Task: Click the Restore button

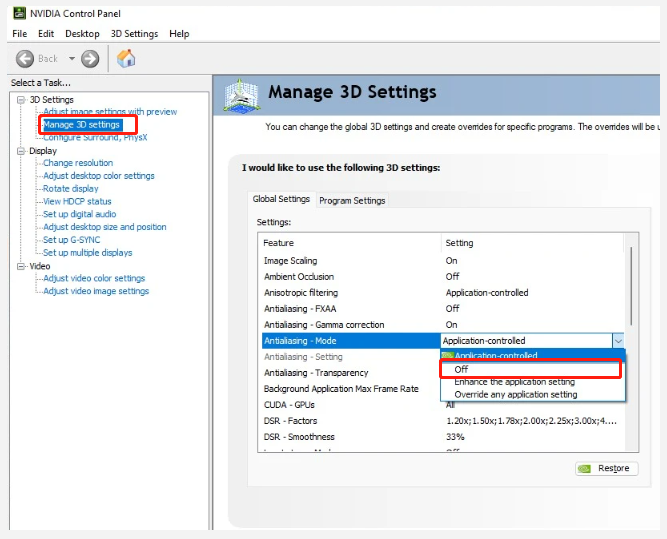Action: pos(607,468)
